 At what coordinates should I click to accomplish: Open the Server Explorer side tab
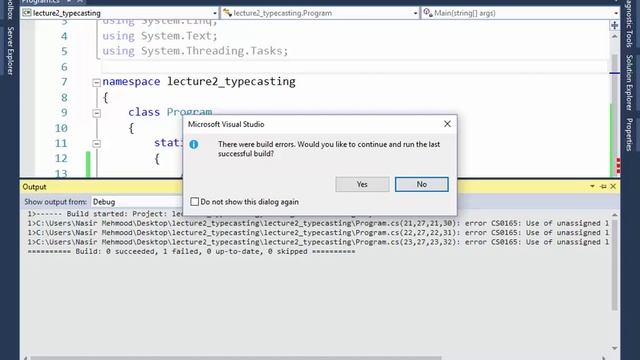(10, 51)
